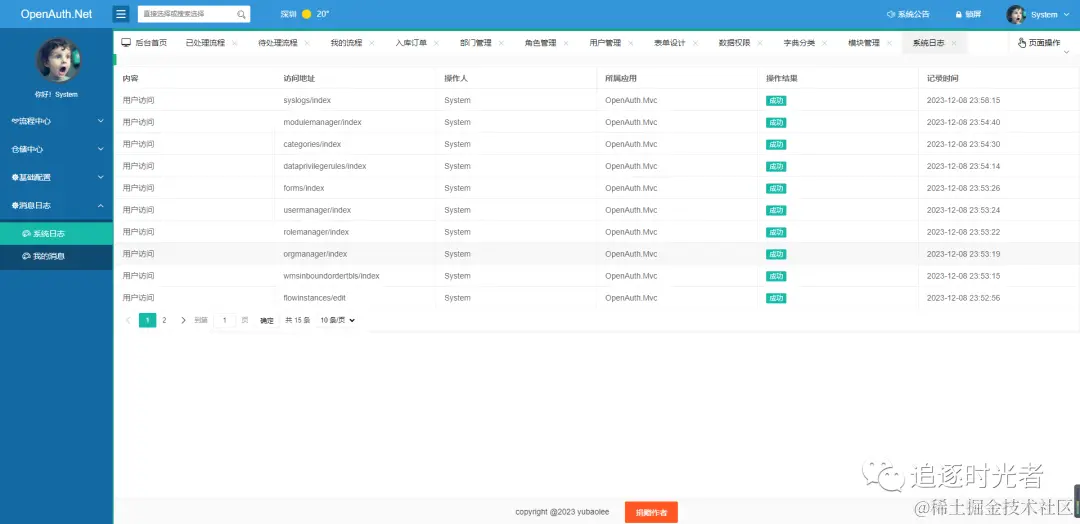This screenshot has height=524, width=1080.
Task: Switch to the 入库订单 tab
Action: click(411, 43)
